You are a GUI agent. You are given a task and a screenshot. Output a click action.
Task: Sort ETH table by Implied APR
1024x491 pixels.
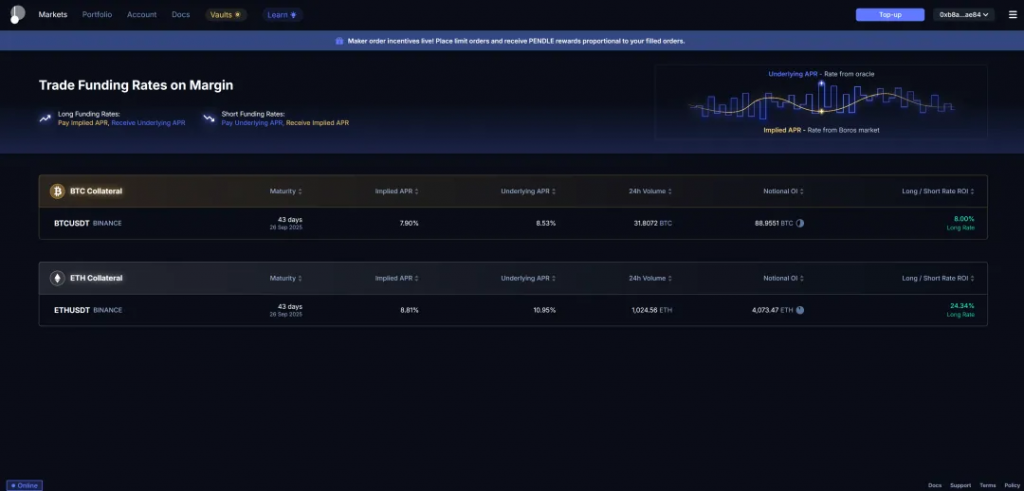396,278
